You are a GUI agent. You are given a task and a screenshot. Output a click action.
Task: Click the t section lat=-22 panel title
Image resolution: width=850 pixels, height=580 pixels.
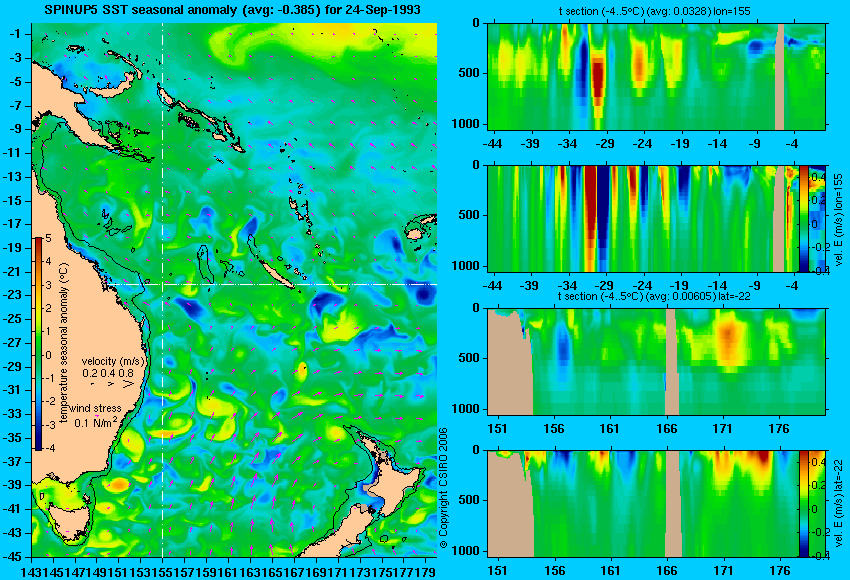pos(654,297)
